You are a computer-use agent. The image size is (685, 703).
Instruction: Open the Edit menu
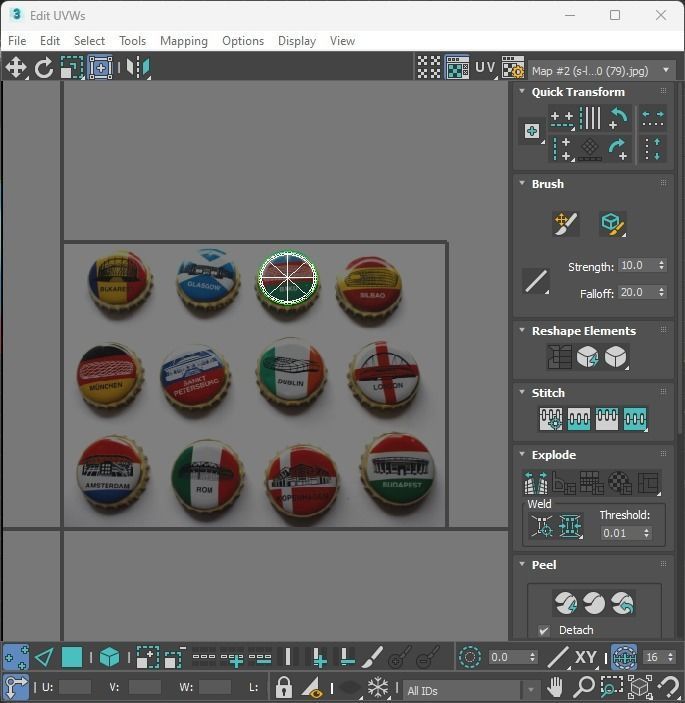click(x=50, y=41)
